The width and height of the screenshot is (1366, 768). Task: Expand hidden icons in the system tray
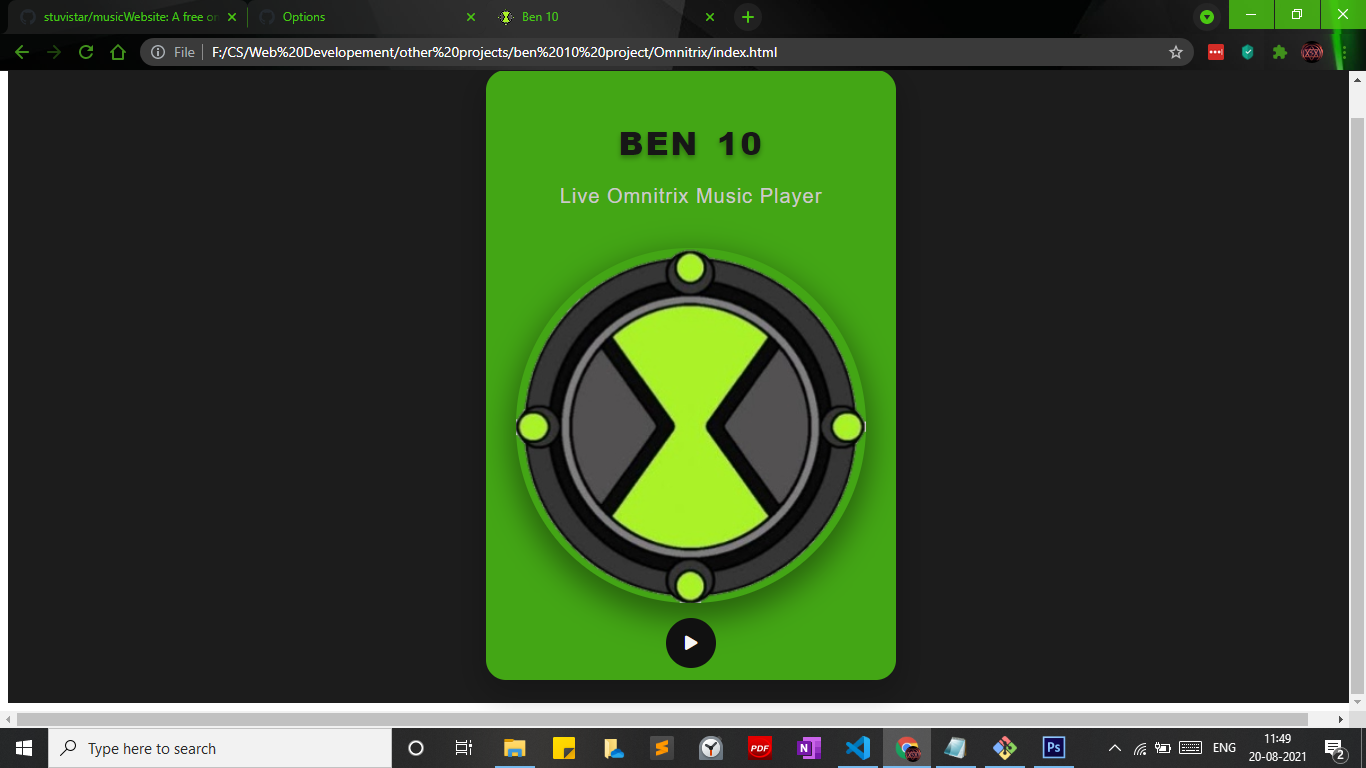[1113, 748]
